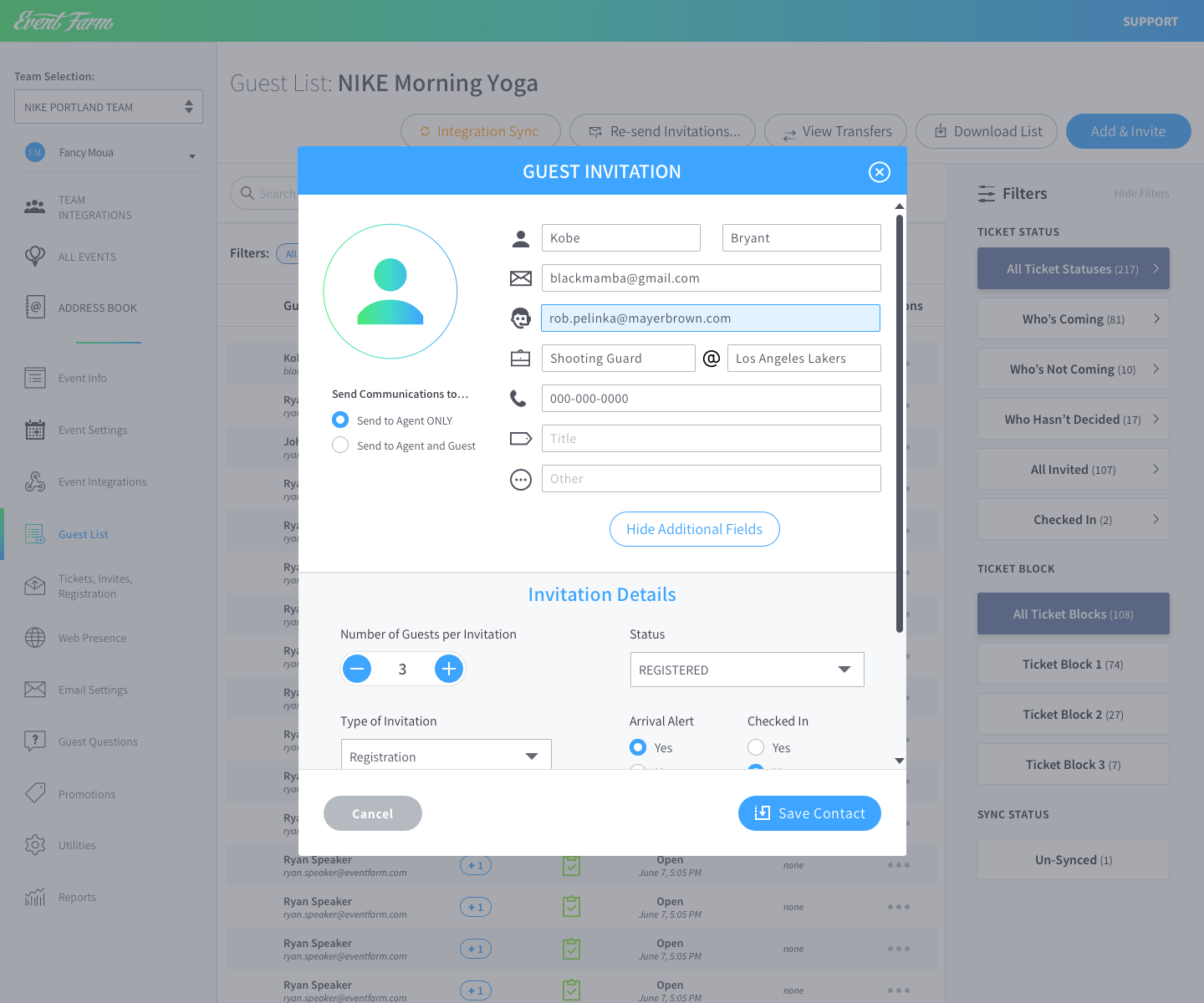Click Hide Filters link
The image size is (1204, 1003).
coord(1141,194)
